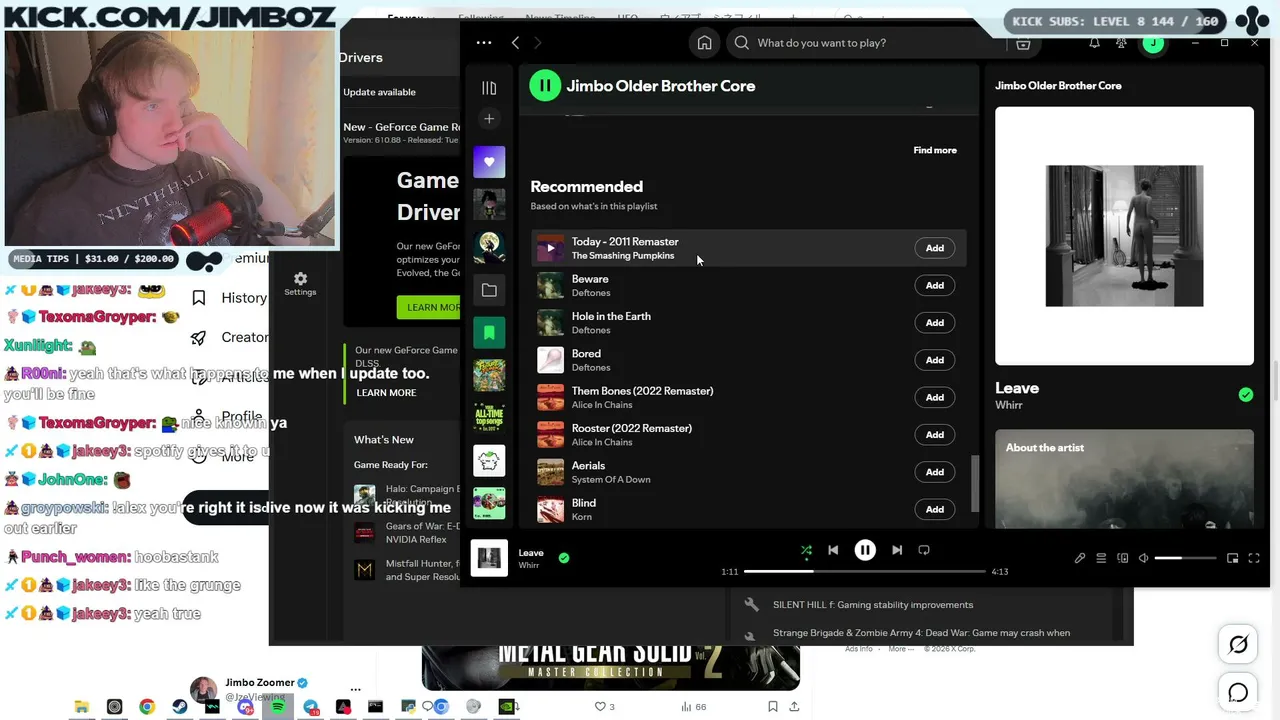Open File Explorer from the taskbar

coord(82,707)
